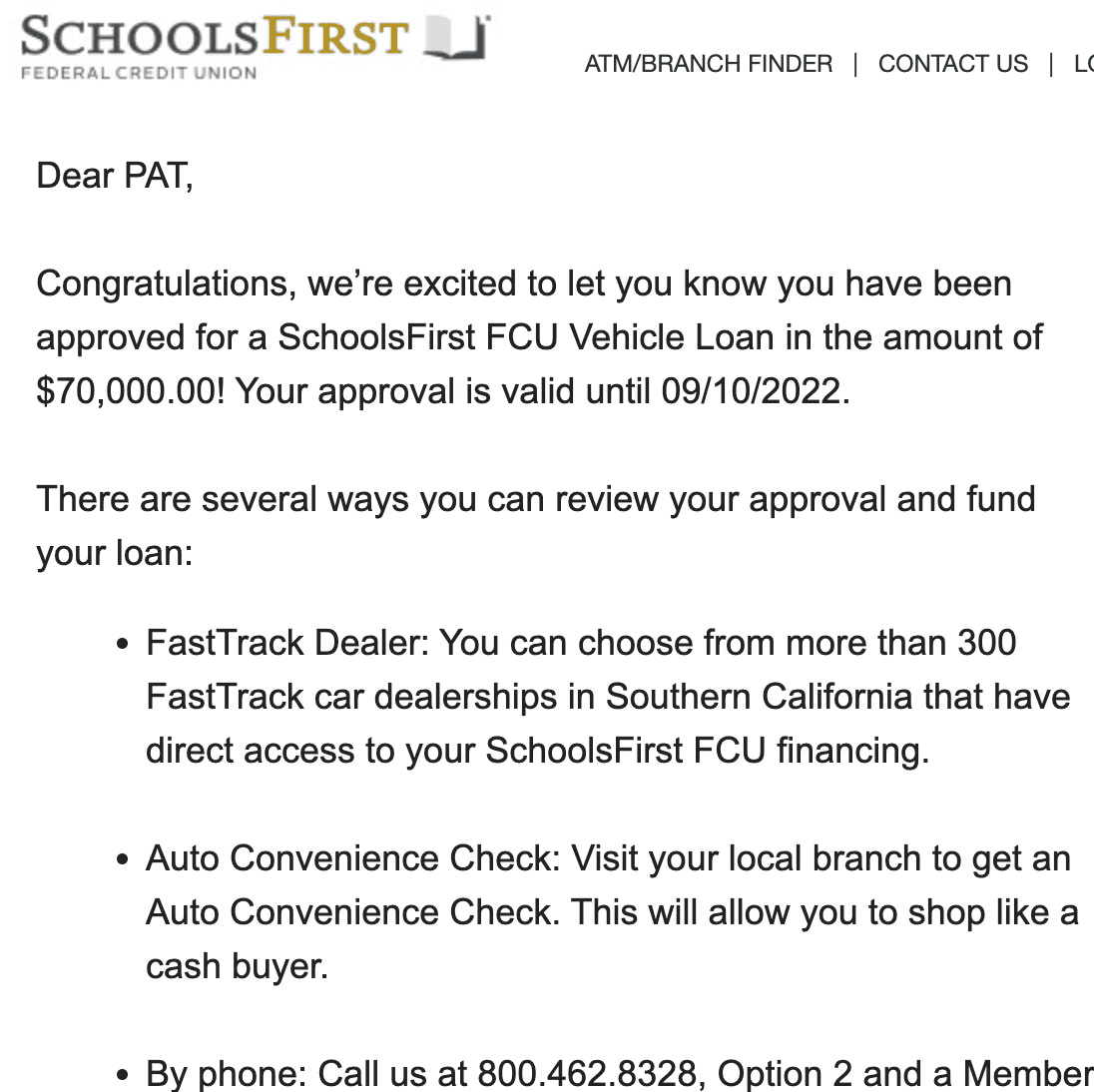
Task: Click the "Dear PAT," greeting
Action: [115, 176]
